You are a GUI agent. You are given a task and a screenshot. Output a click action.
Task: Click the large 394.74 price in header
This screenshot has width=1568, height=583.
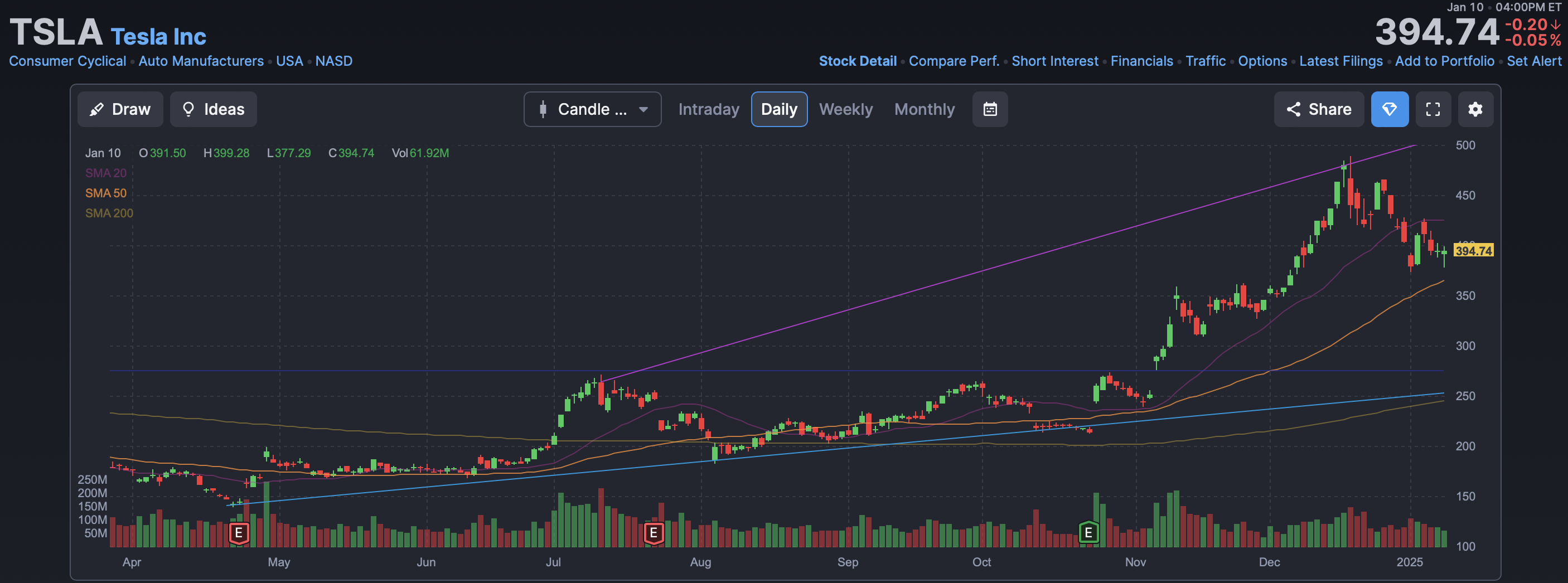coord(1436,32)
